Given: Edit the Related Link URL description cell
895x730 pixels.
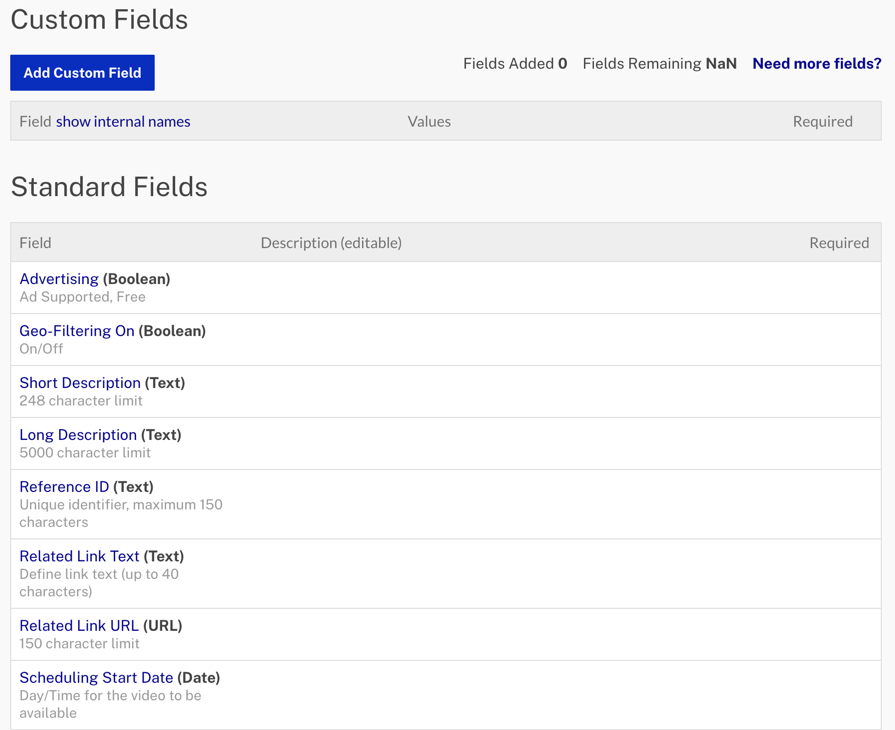Looking at the screenshot, I should click(x=514, y=635).
